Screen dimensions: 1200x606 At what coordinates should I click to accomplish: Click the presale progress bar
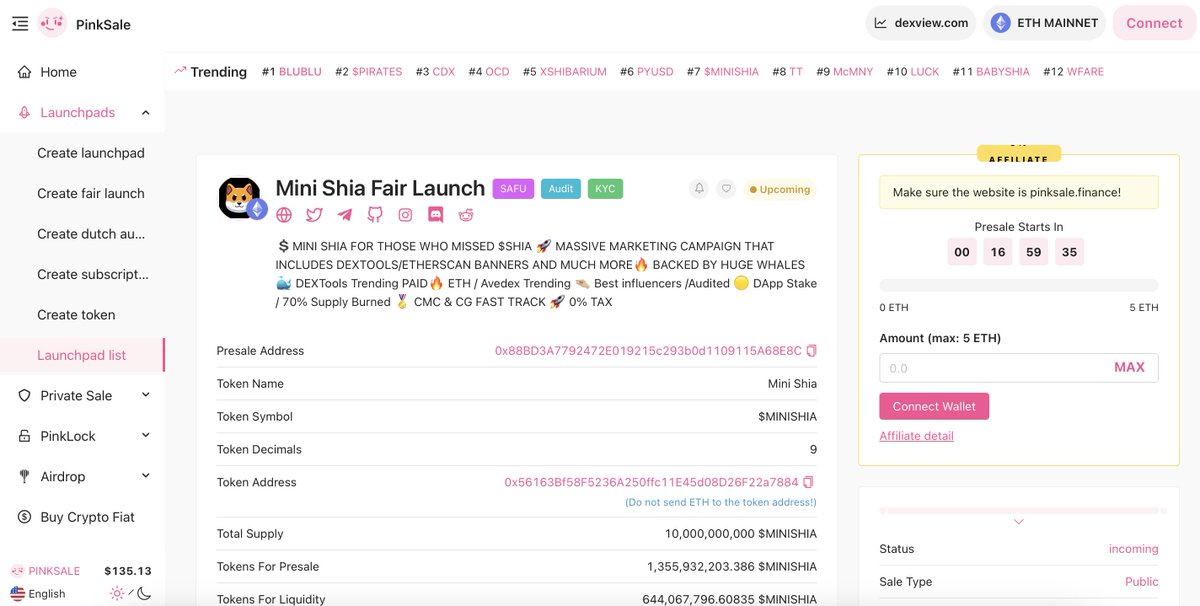[1019, 285]
